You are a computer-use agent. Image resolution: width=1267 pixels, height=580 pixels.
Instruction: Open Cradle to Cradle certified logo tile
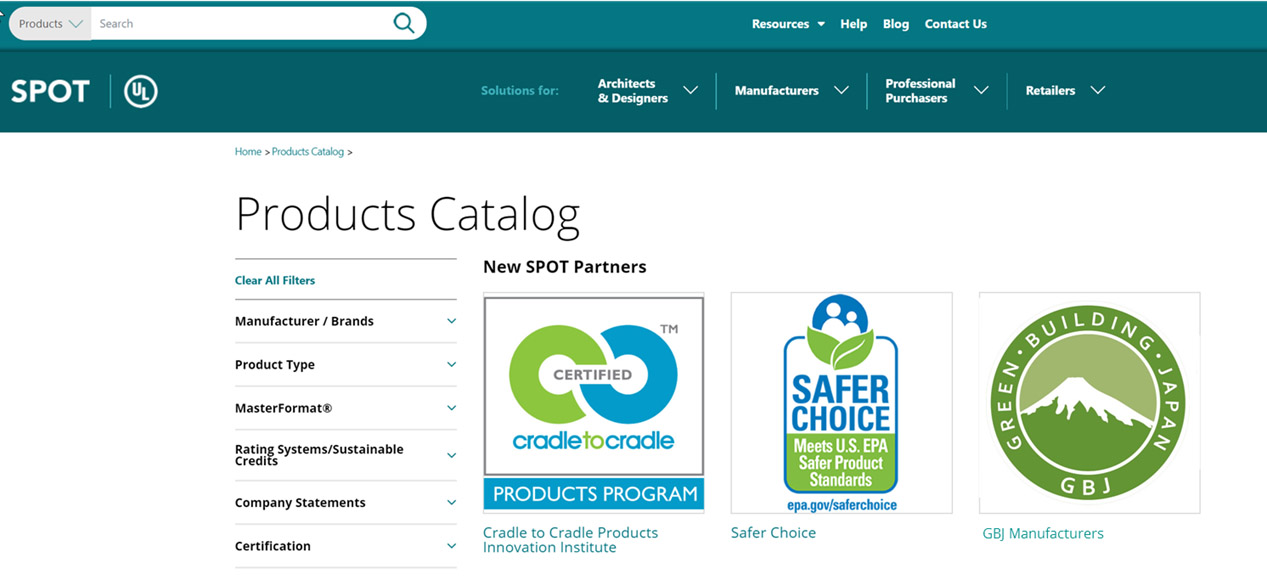[x=593, y=403]
